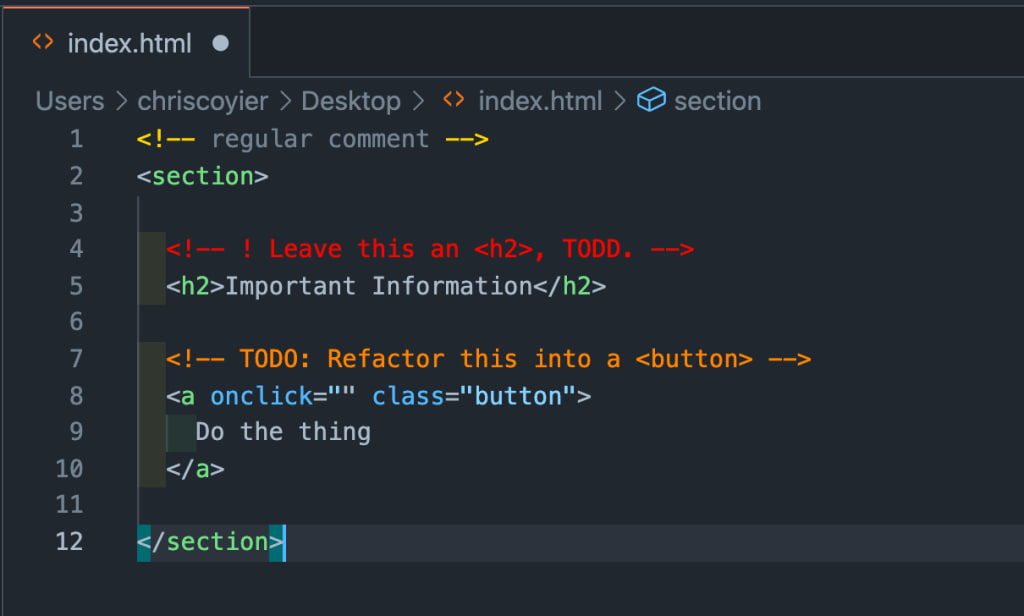The width and height of the screenshot is (1024, 616).
Task: Click the HTML file icon in the index.html tab
Action: point(42,43)
